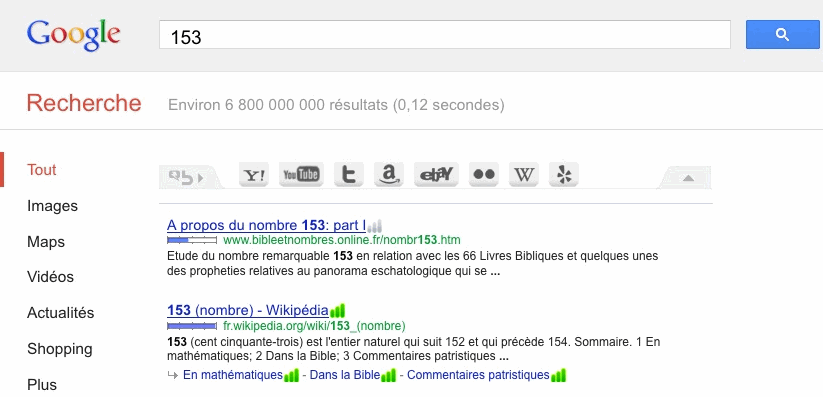Screen dimensions: 823x397
Task: Open the 'Dans la Bible' sublink
Action: [345, 375]
